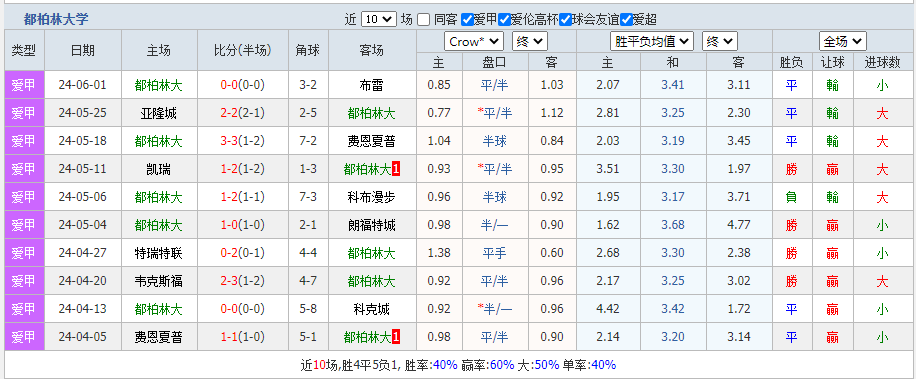Image resolution: width=916 pixels, height=379 pixels.
Task: Click the red card badge in the 凯瑞 row
Action: tap(396, 169)
